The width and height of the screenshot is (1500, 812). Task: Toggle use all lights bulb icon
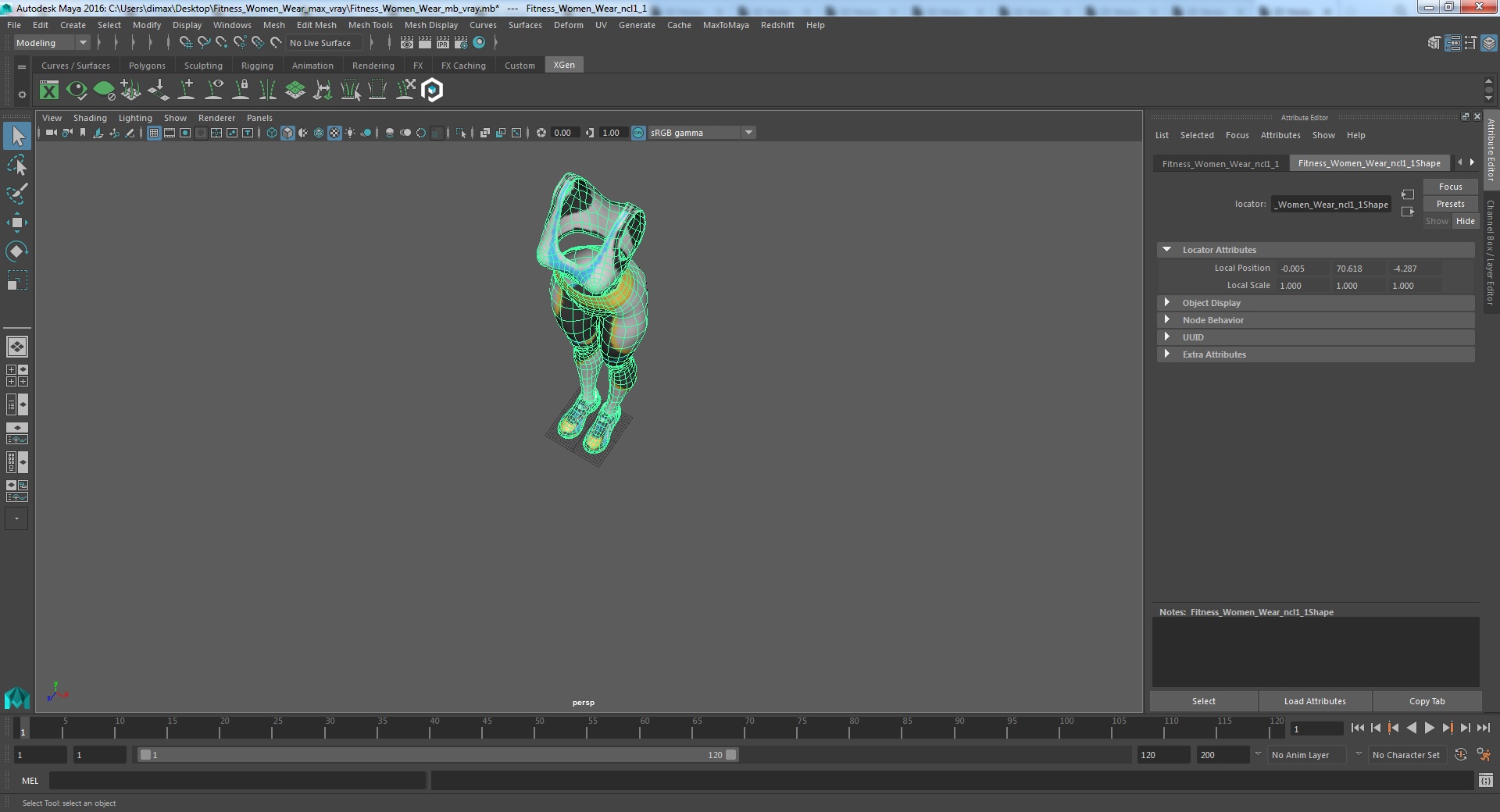350,133
